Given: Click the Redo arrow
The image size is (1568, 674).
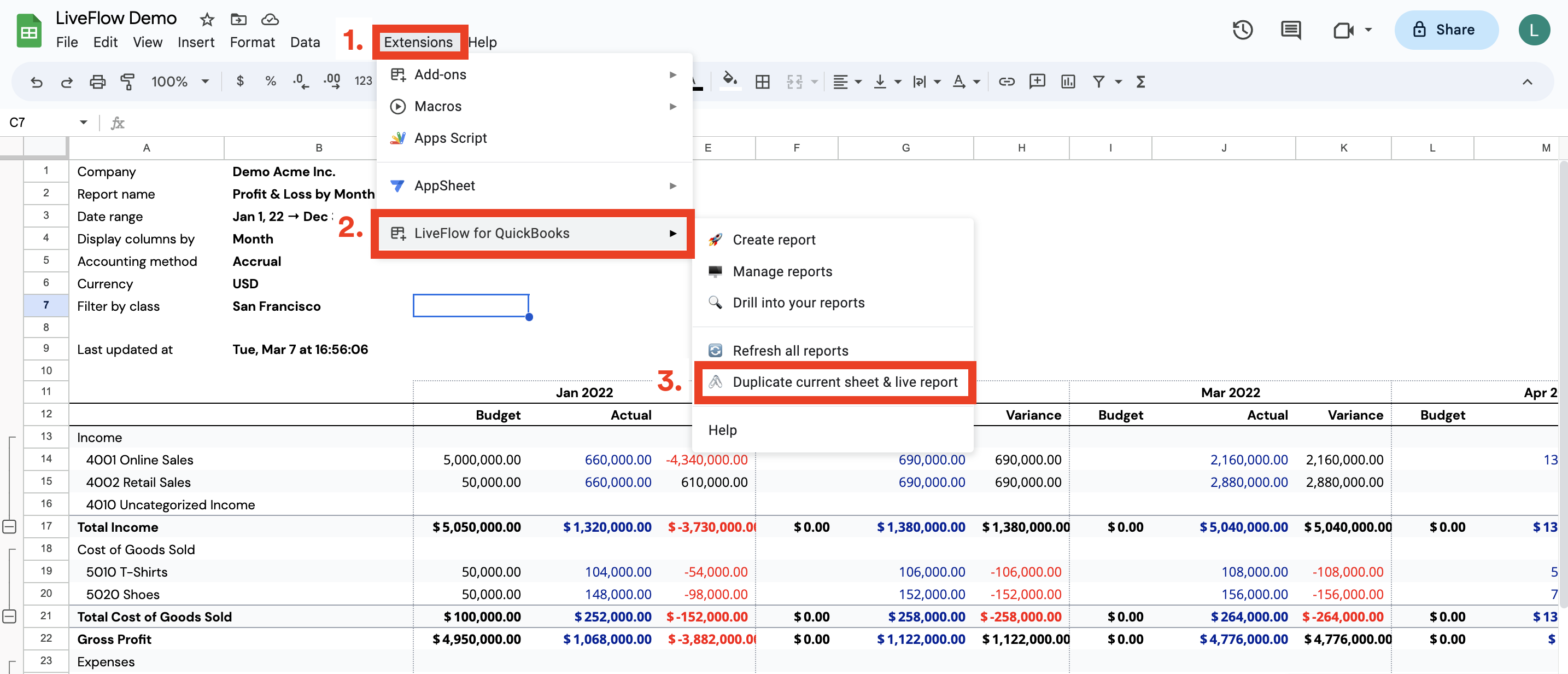Looking at the screenshot, I should (x=67, y=82).
